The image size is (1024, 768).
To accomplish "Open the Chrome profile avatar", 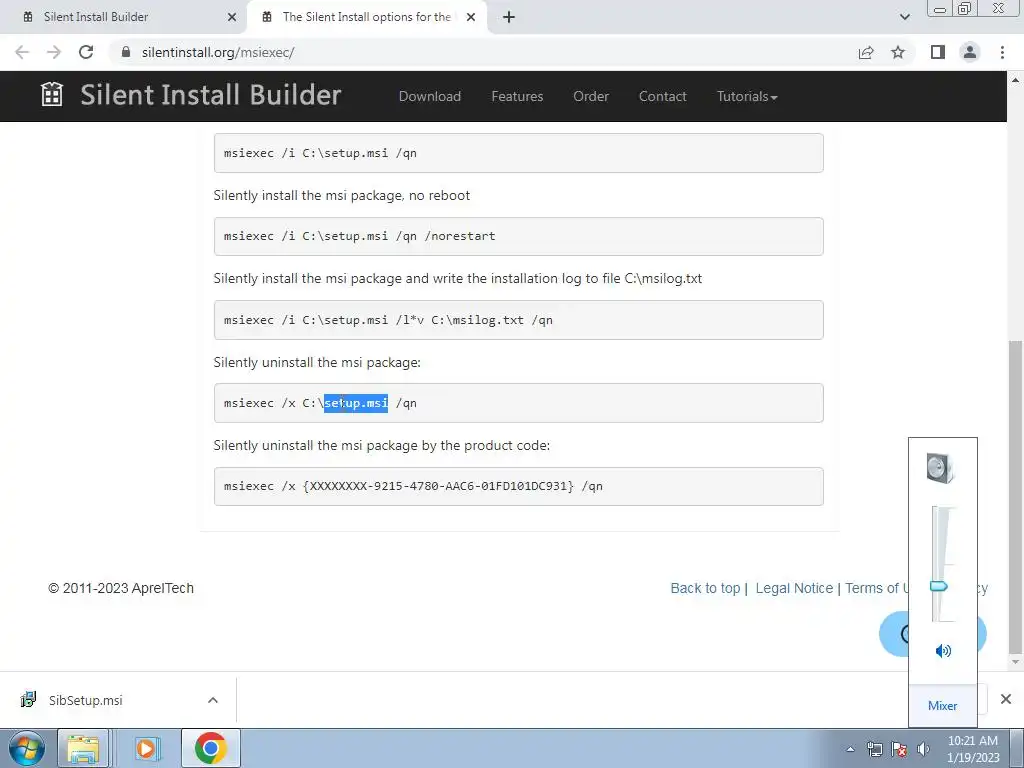I will coord(970,52).
